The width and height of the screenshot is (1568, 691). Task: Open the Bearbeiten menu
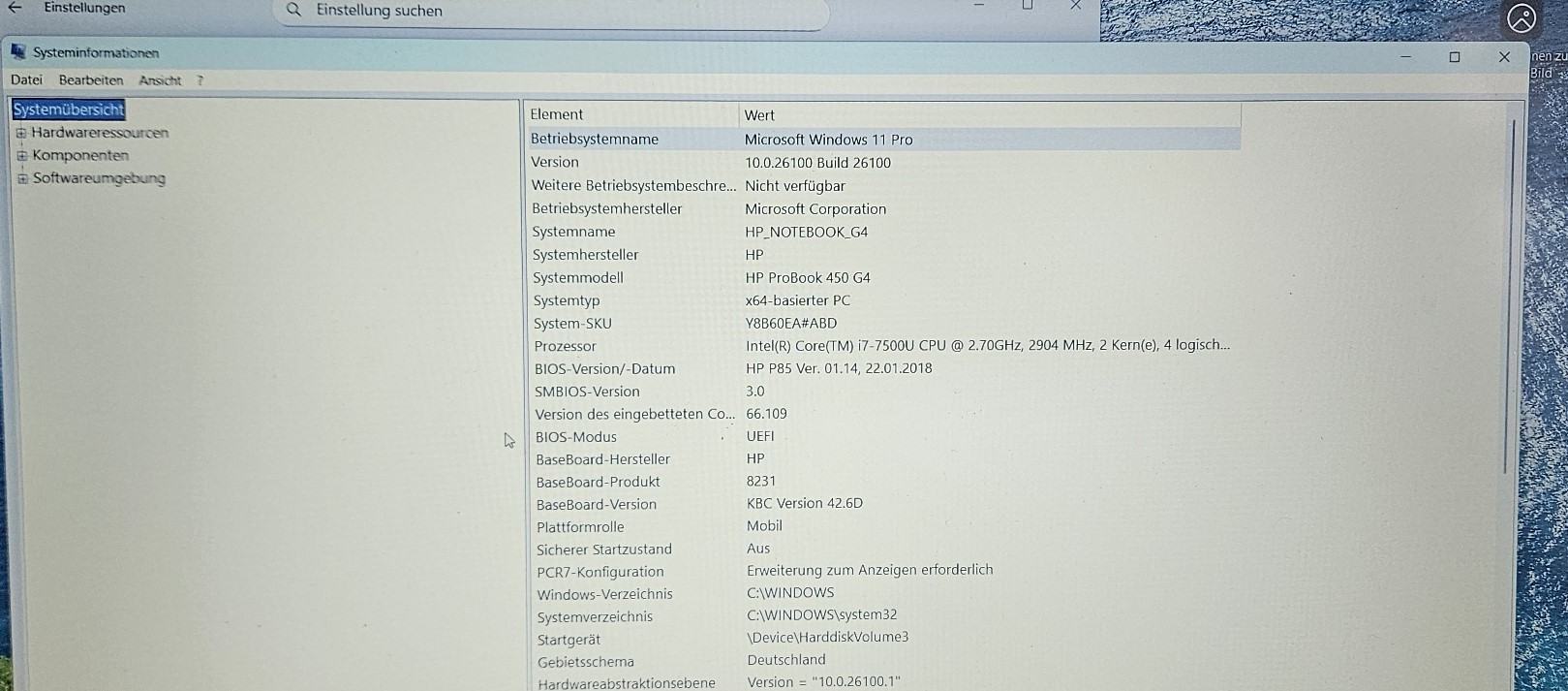point(91,80)
